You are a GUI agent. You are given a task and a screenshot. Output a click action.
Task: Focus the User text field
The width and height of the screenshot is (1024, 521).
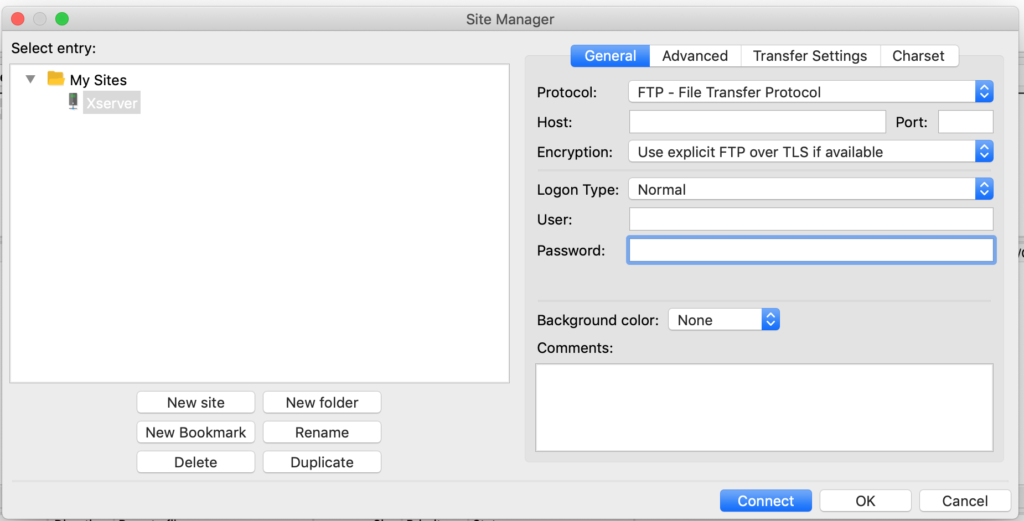pos(810,219)
